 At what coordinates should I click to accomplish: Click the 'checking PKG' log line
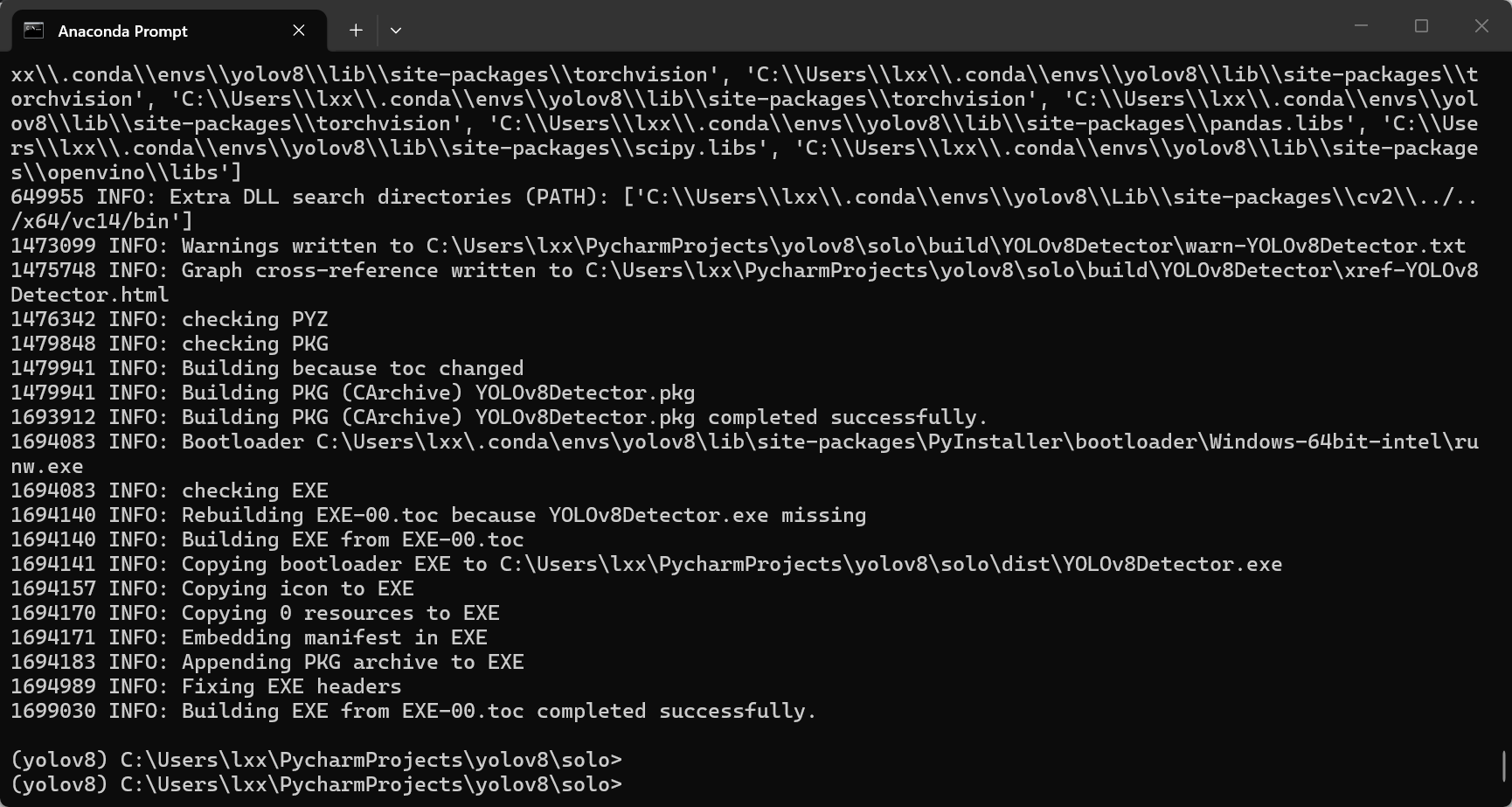point(170,344)
